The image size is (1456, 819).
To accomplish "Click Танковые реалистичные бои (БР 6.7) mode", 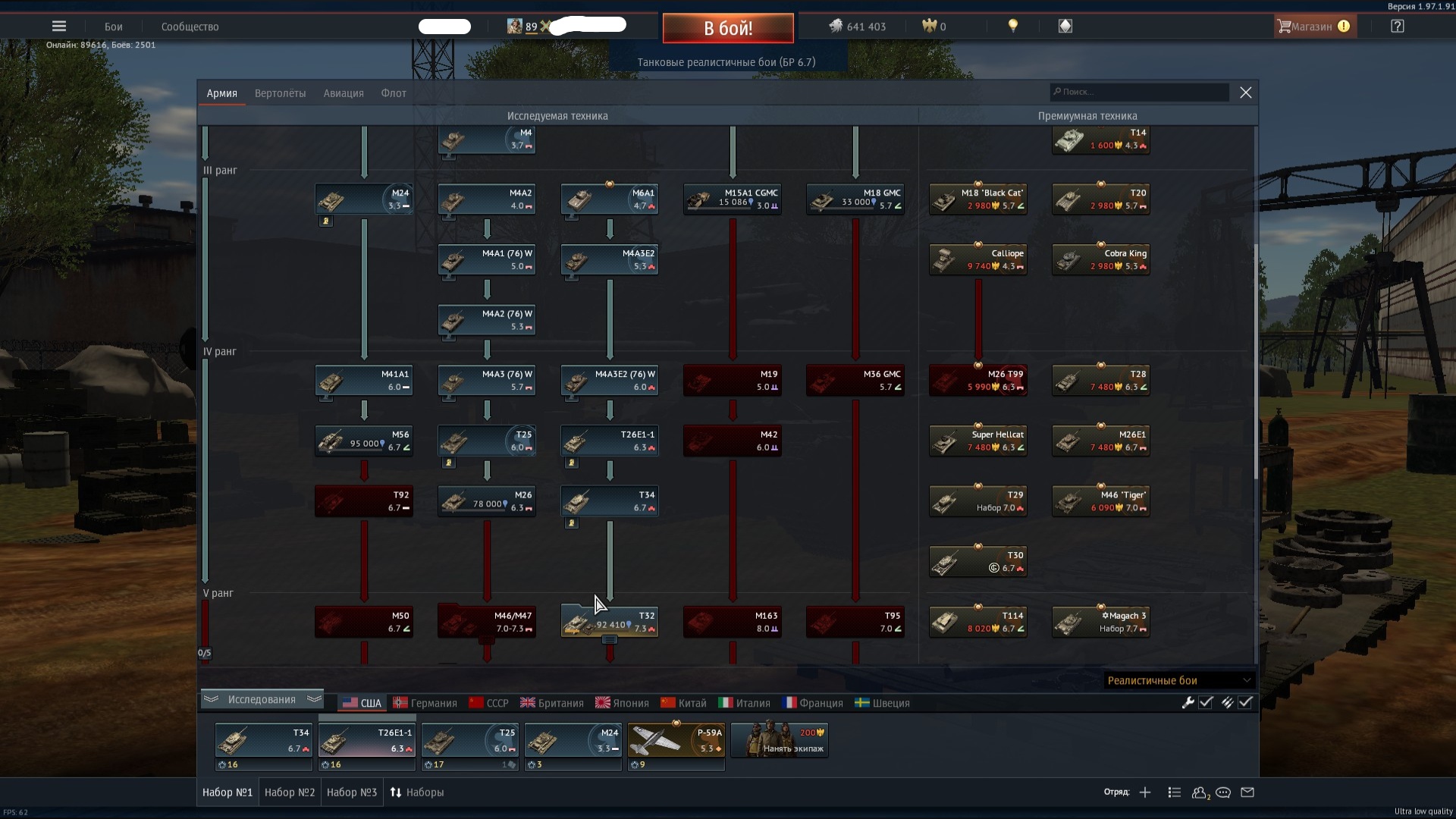I will [726, 62].
